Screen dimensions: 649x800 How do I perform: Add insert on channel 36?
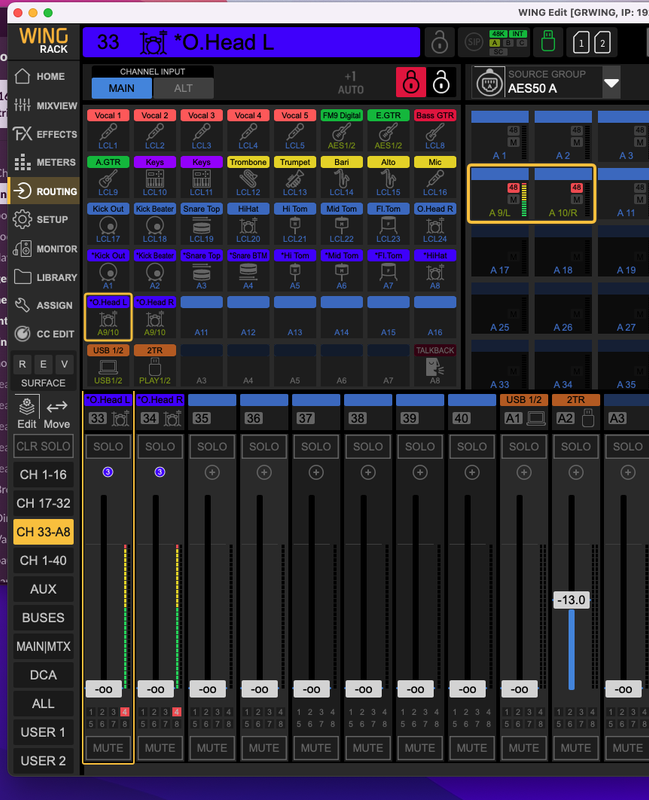tap(264, 472)
